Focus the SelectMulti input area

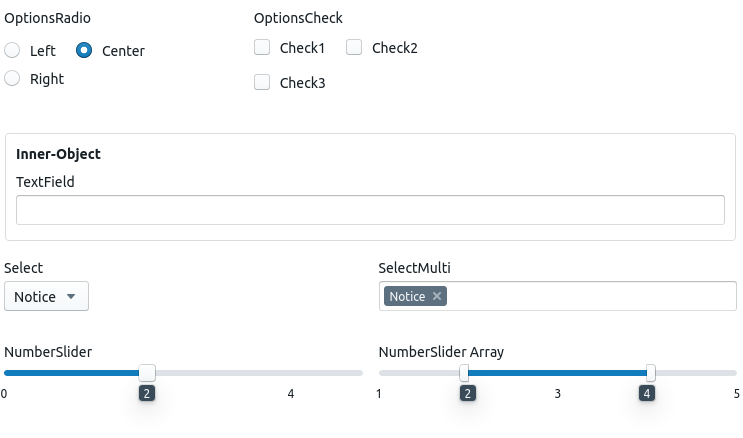pyautogui.click(x=558, y=296)
